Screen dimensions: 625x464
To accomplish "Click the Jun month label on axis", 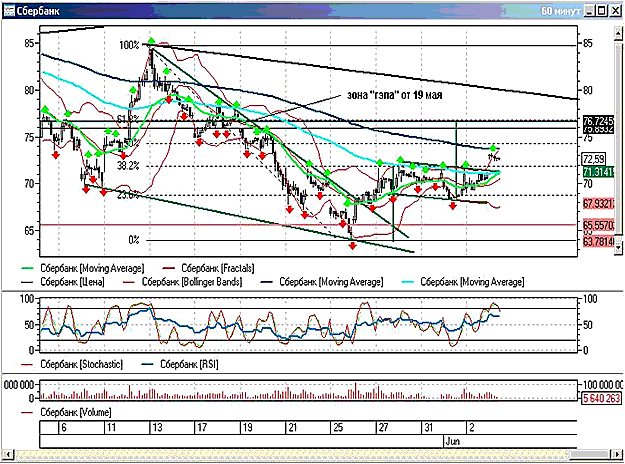I will coord(453,441).
